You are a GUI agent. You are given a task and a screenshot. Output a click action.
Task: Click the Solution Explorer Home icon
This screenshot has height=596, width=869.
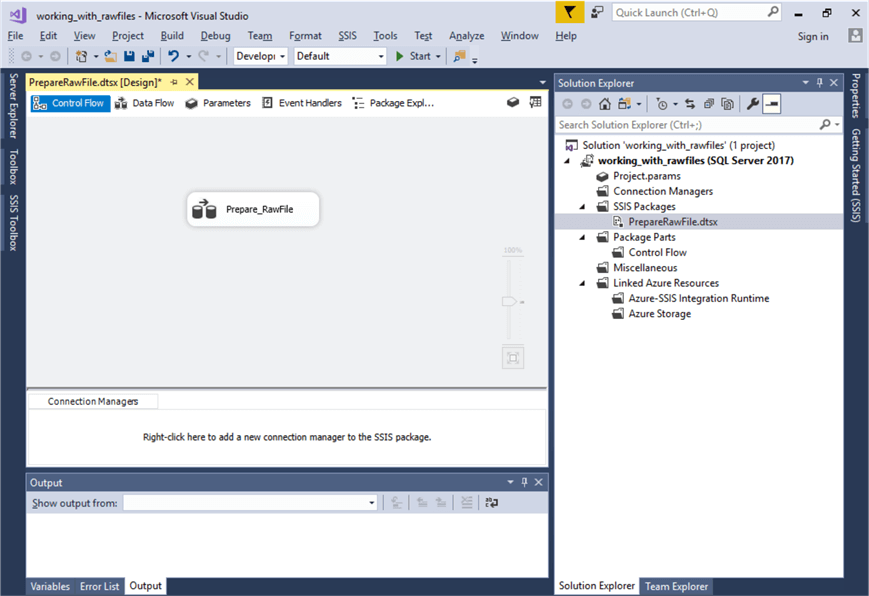[605, 104]
